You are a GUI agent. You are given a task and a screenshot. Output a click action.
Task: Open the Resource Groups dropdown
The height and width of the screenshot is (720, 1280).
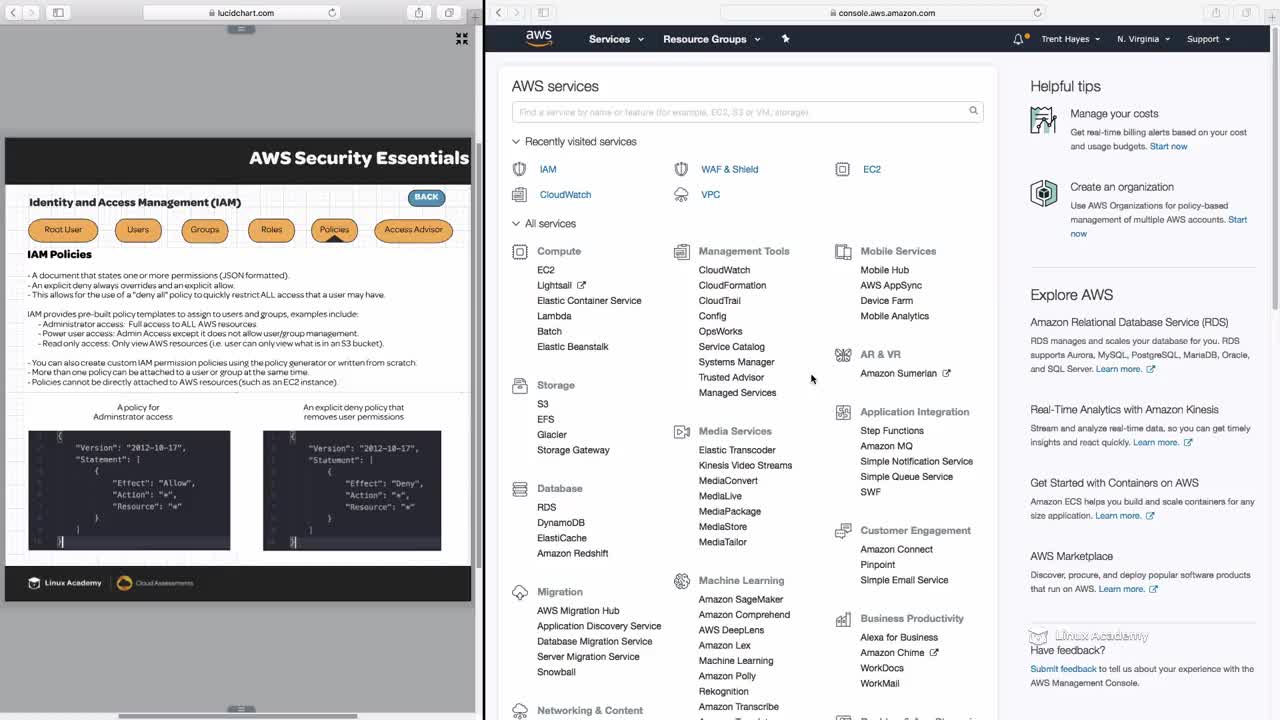pyautogui.click(x=711, y=39)
